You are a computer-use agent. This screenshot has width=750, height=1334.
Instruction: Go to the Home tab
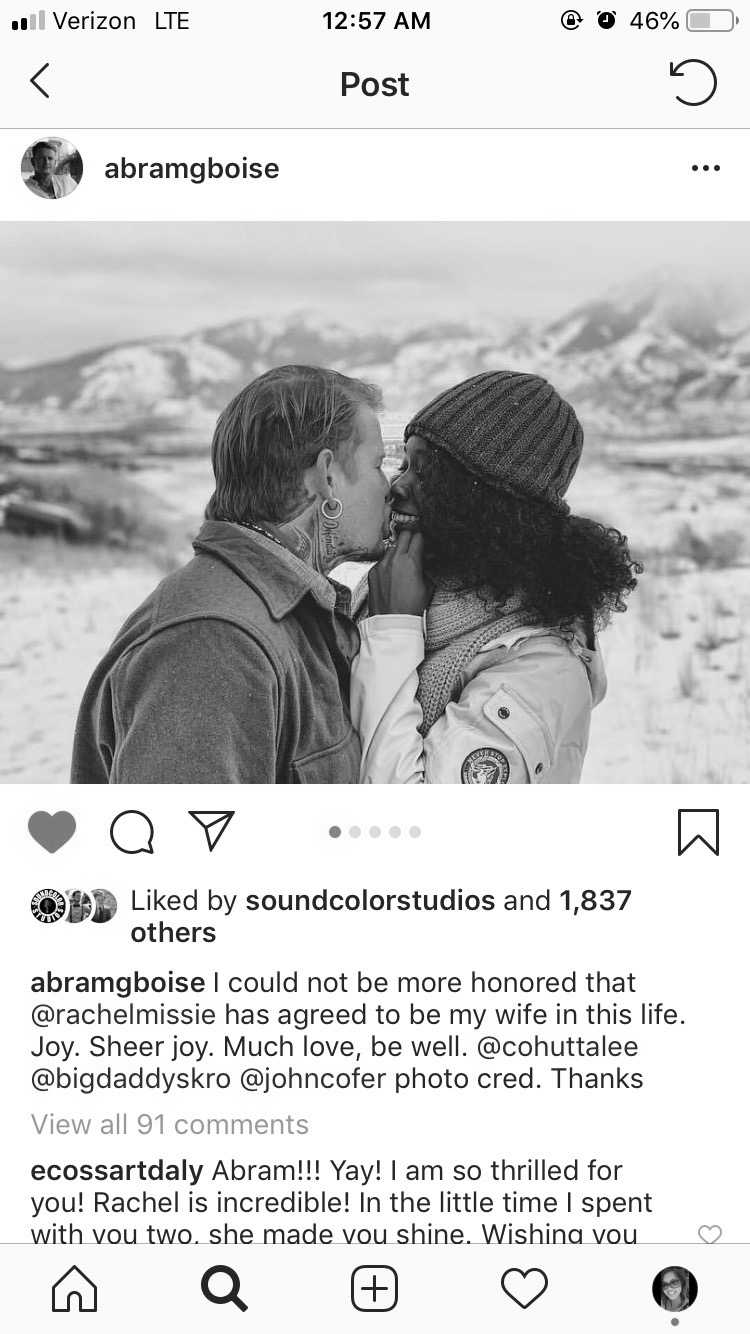(75, 1289)
